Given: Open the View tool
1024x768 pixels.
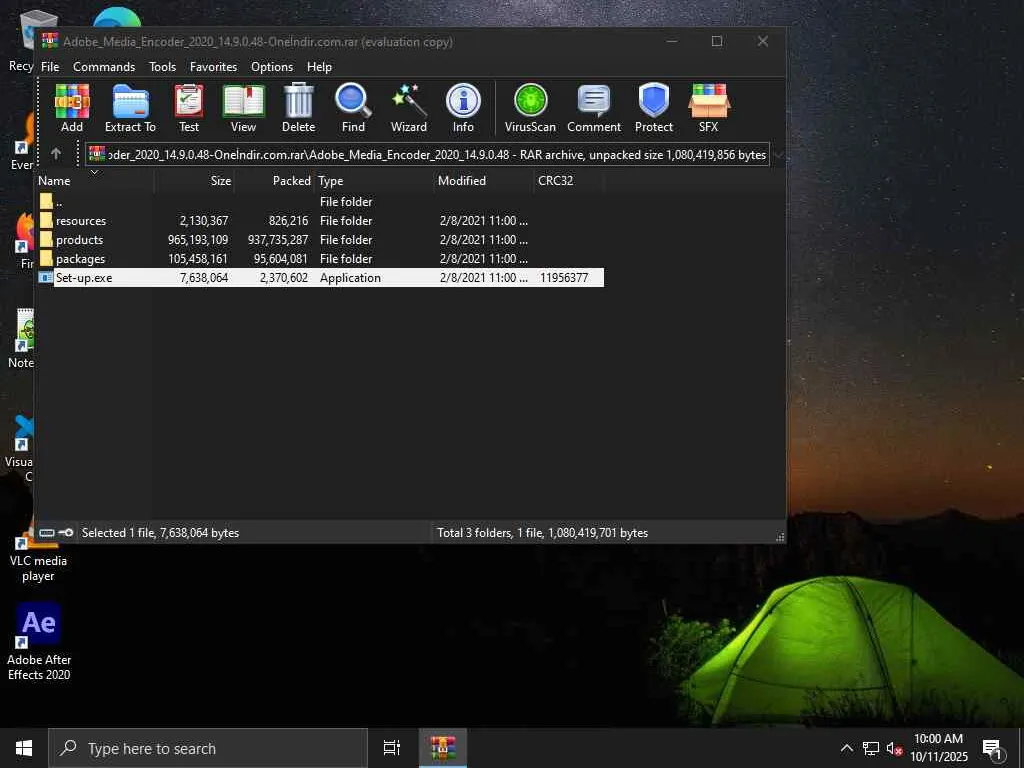Looking at the screenshot, I should [244, 108].
